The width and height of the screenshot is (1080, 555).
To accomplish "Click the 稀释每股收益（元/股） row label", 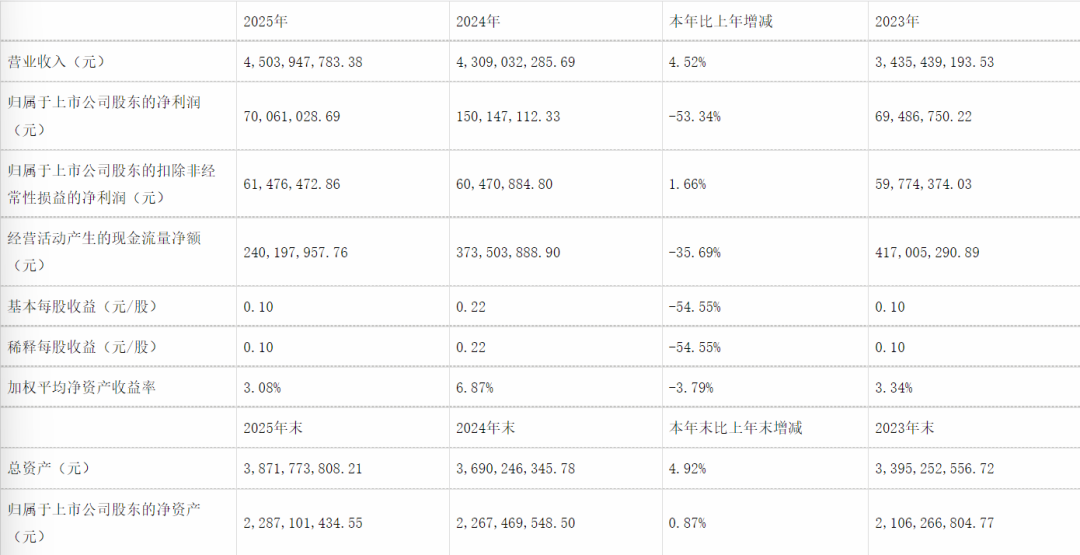I will click(83, 347).
